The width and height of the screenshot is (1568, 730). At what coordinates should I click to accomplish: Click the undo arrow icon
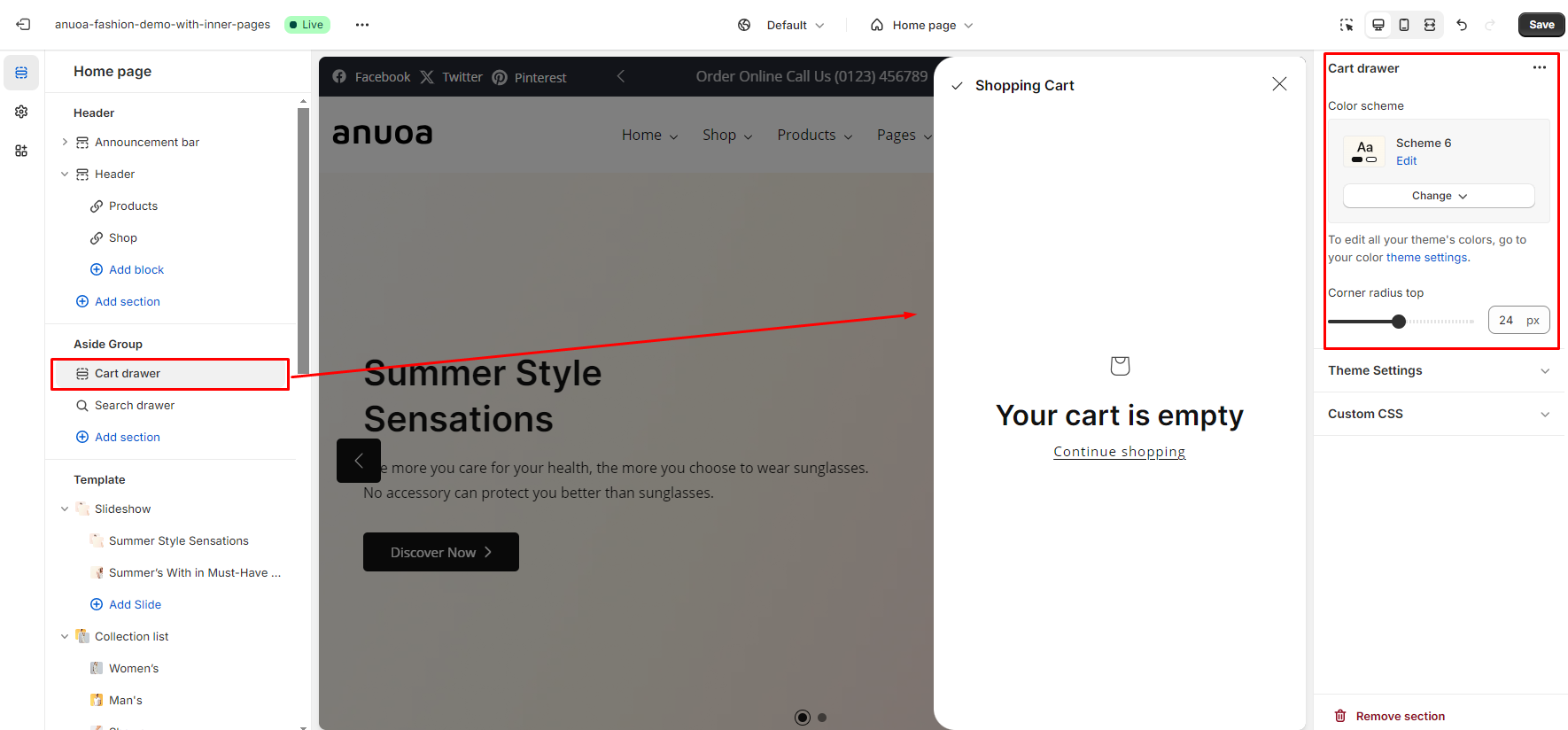coord(1462,25)
